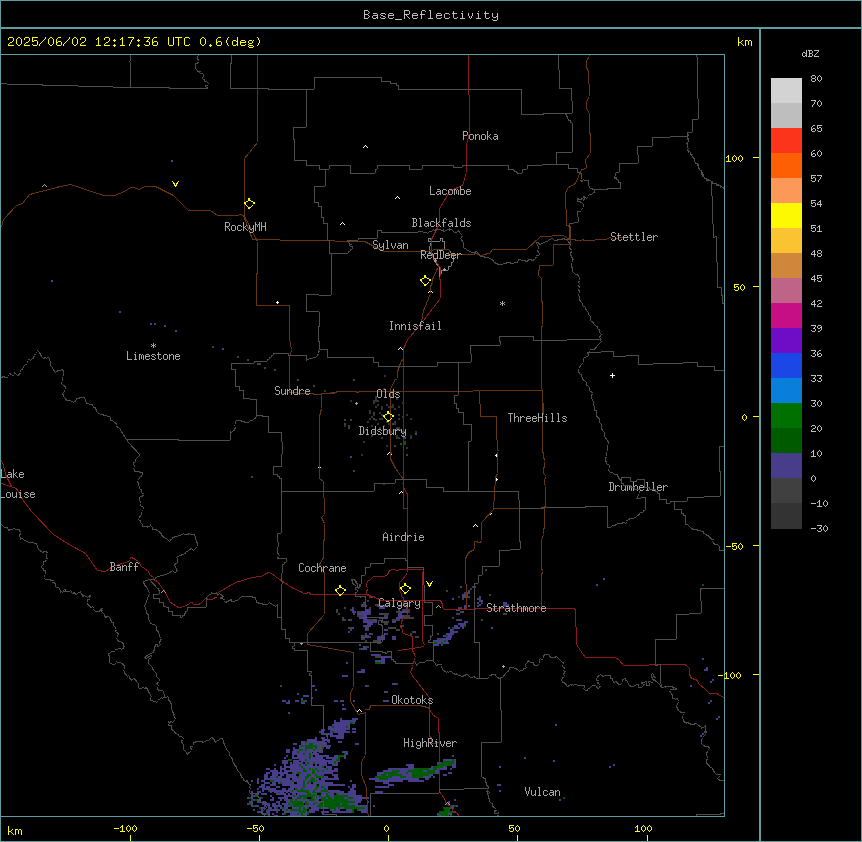Click the Vulcan label
Image resolution: width=862 pixels, height=842 pixels.
pos(543,792)
